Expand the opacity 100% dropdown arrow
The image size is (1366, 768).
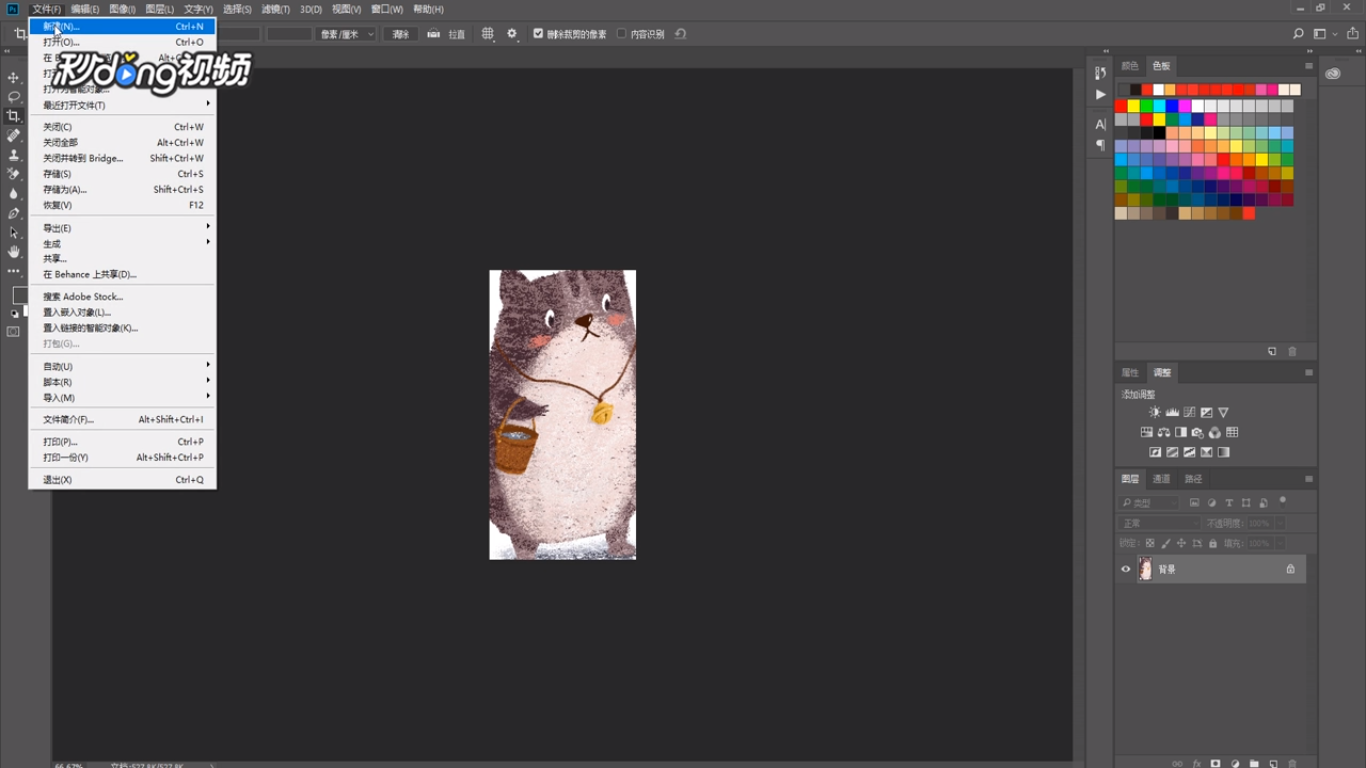pos(1280,523)
